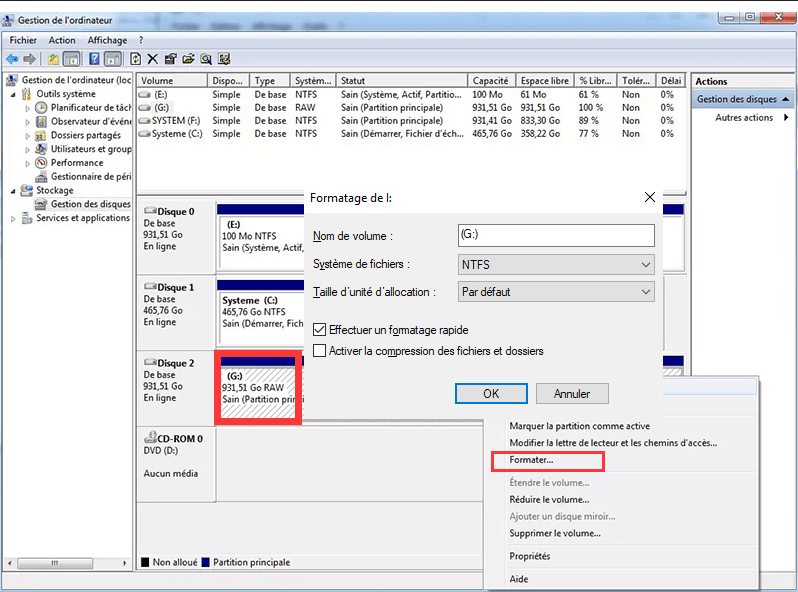Screen dimensions: 798x592
Task: Click the Services et applications icon
Action: [26, 218]
